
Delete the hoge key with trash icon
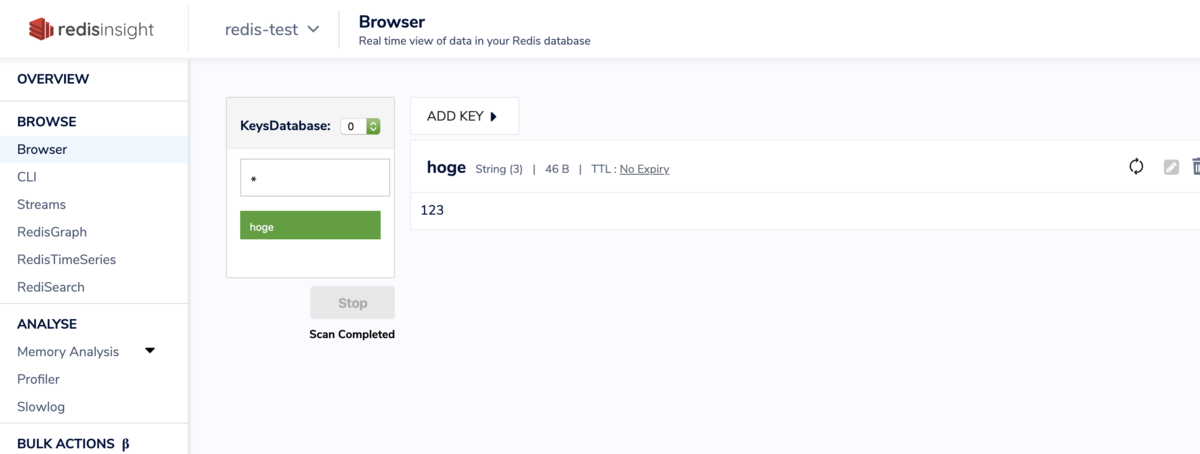coord(1196,167)
